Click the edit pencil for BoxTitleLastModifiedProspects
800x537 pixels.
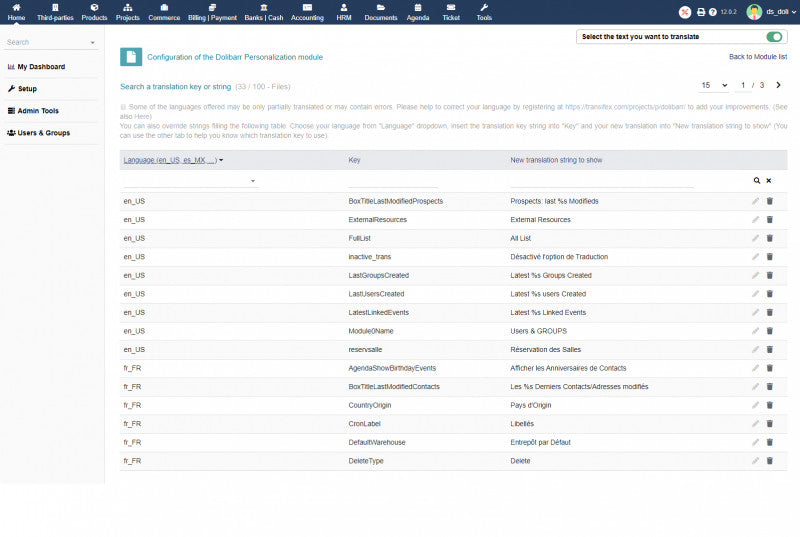756,201
